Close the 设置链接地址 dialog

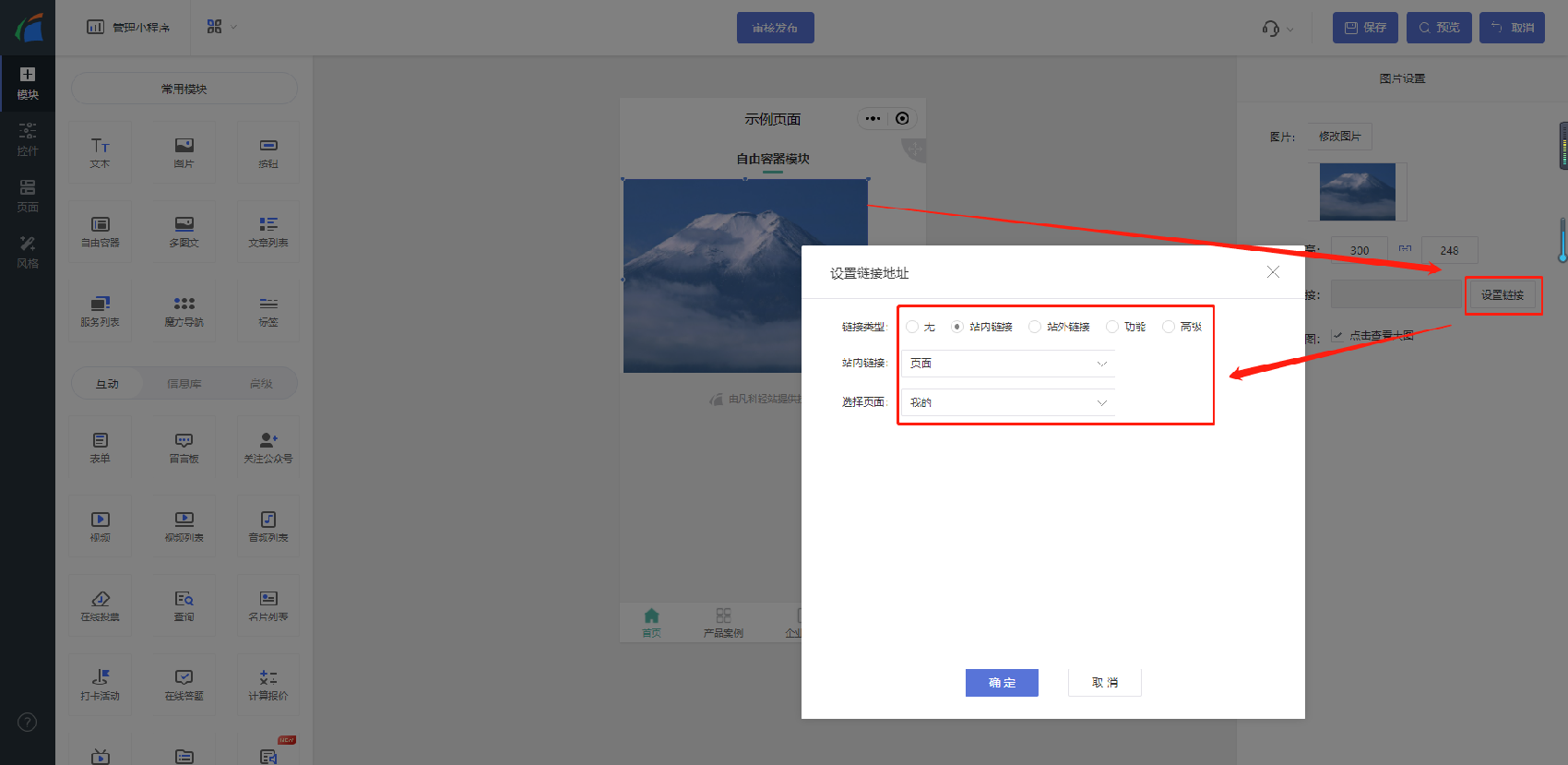(x=1273, y=272)
